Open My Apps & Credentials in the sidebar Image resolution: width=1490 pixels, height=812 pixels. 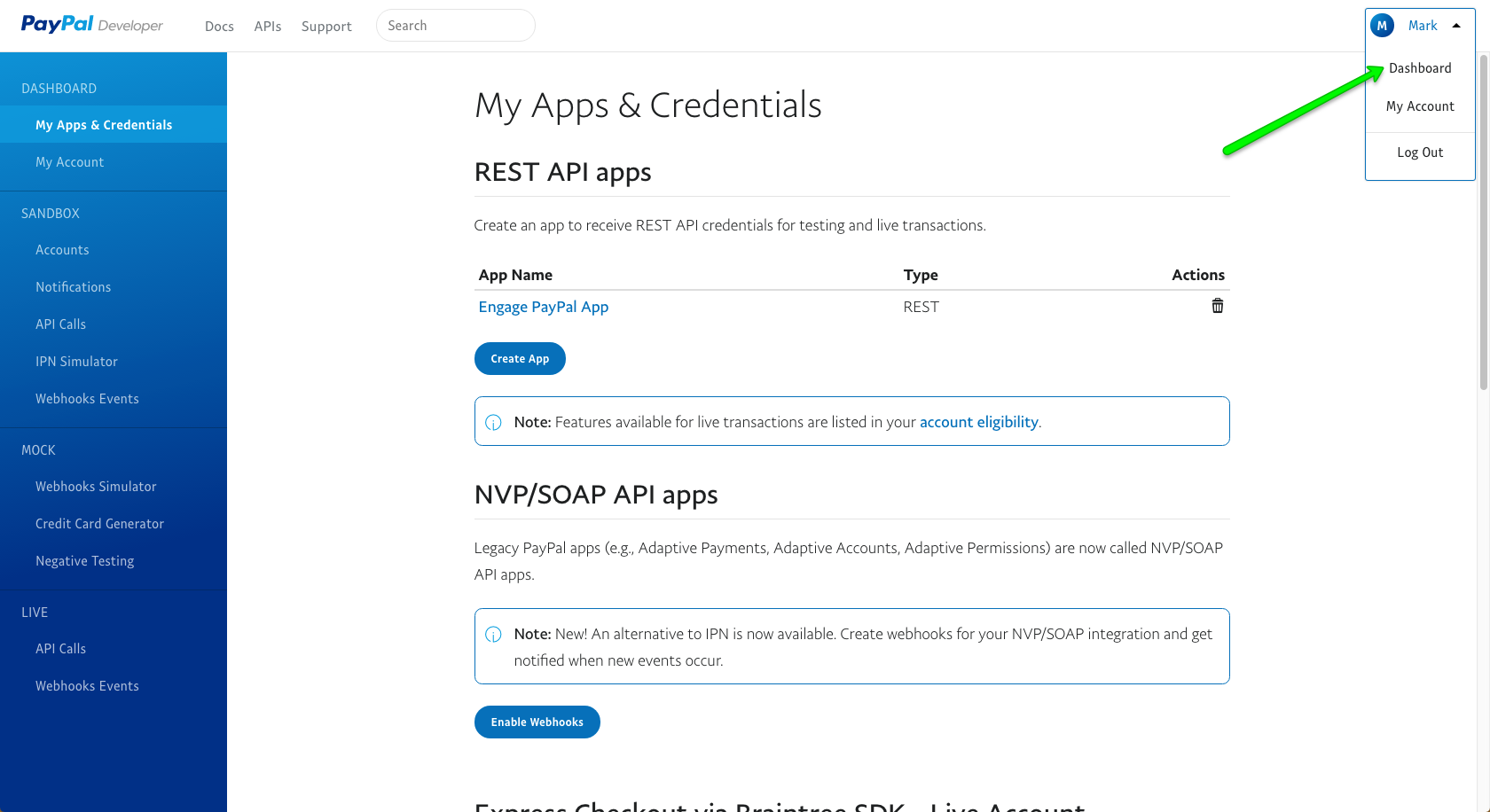114,125
